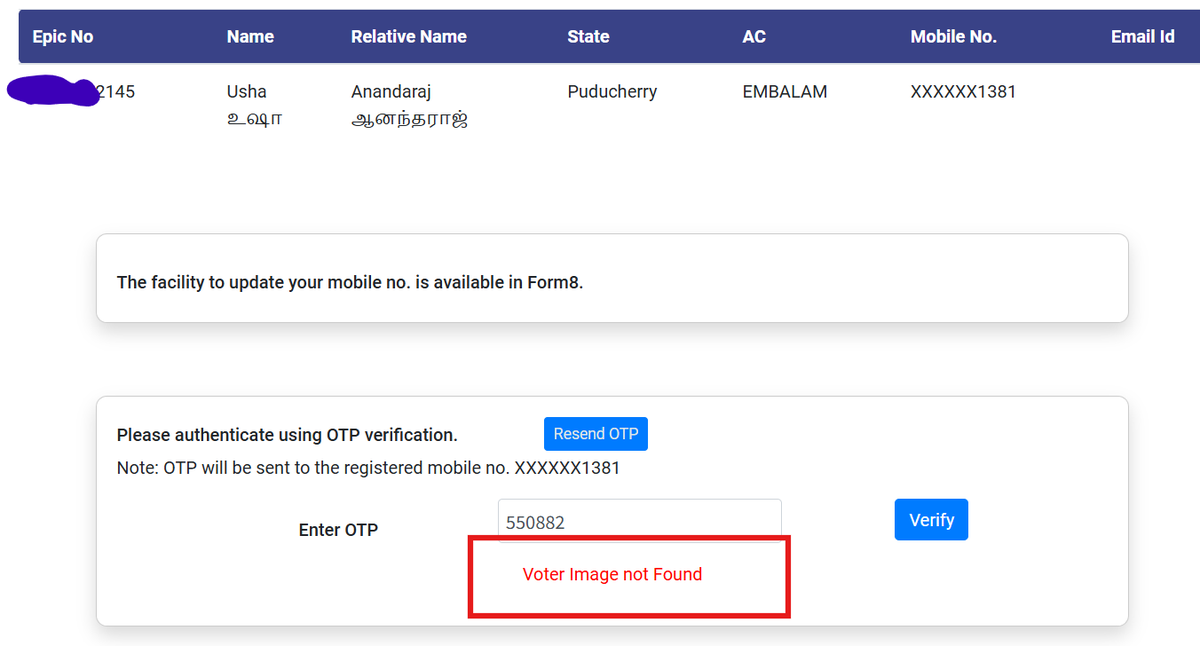1200x646 pixels.
Task: Click the Form8 mobile update notice text
Action: point(350,283)
